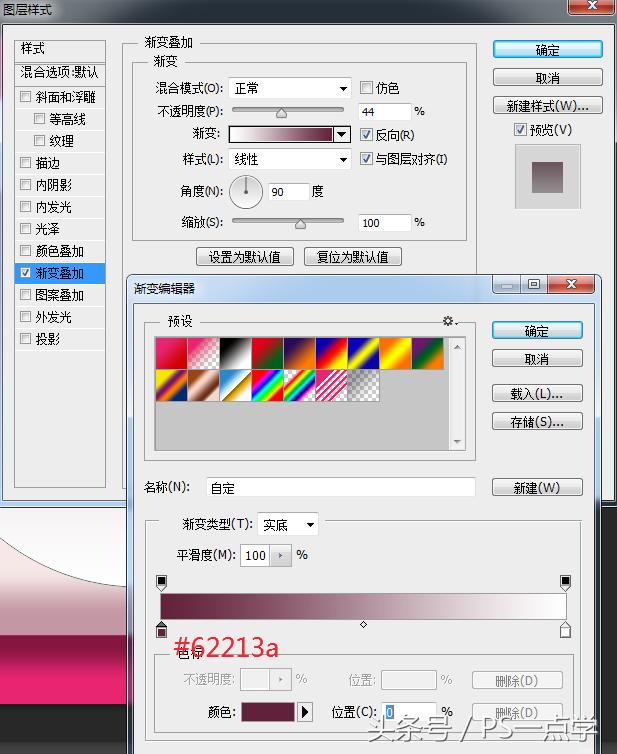
Task: Click the stop color (颜色) swatch
Action: (268, 712)
